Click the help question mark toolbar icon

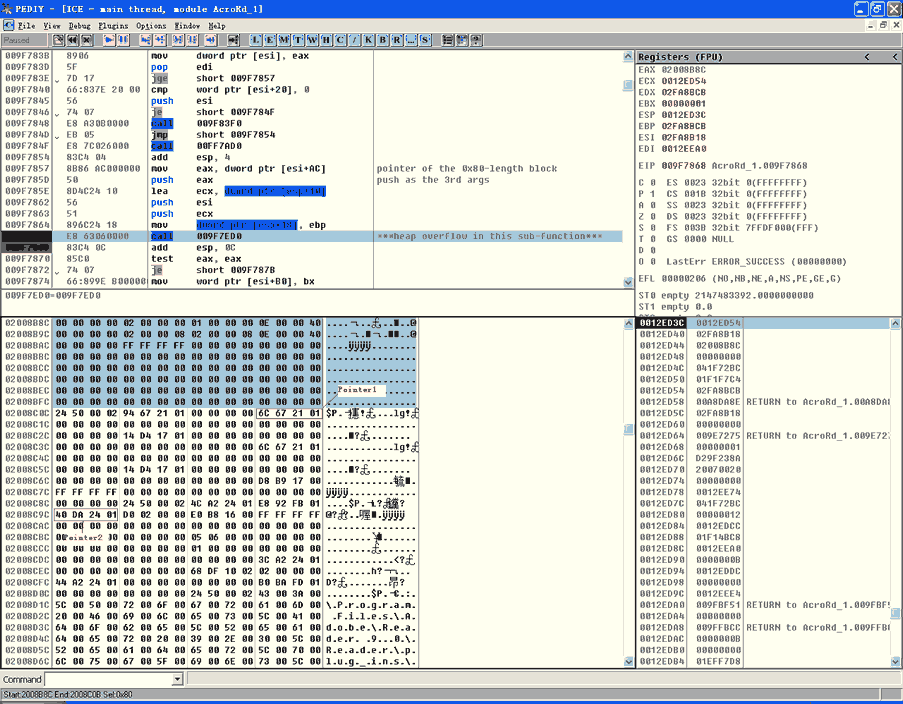click(475, 40)
